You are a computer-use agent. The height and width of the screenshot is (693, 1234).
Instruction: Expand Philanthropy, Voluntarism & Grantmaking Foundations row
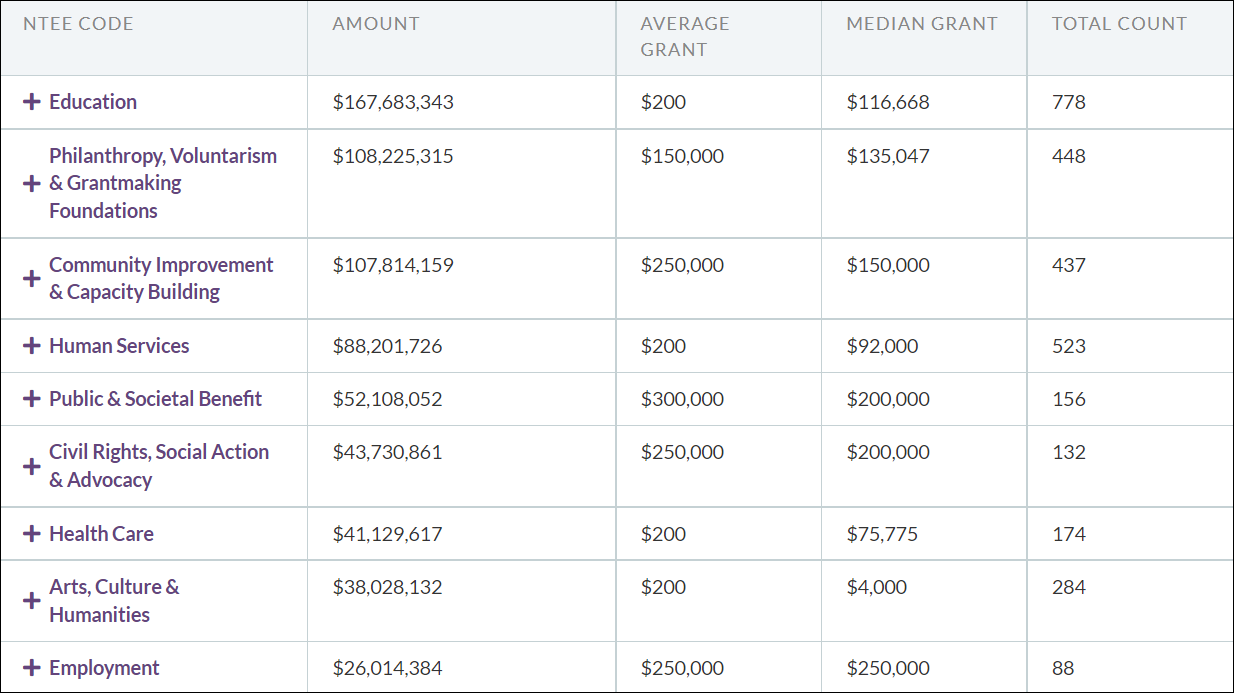click(32, 184)
